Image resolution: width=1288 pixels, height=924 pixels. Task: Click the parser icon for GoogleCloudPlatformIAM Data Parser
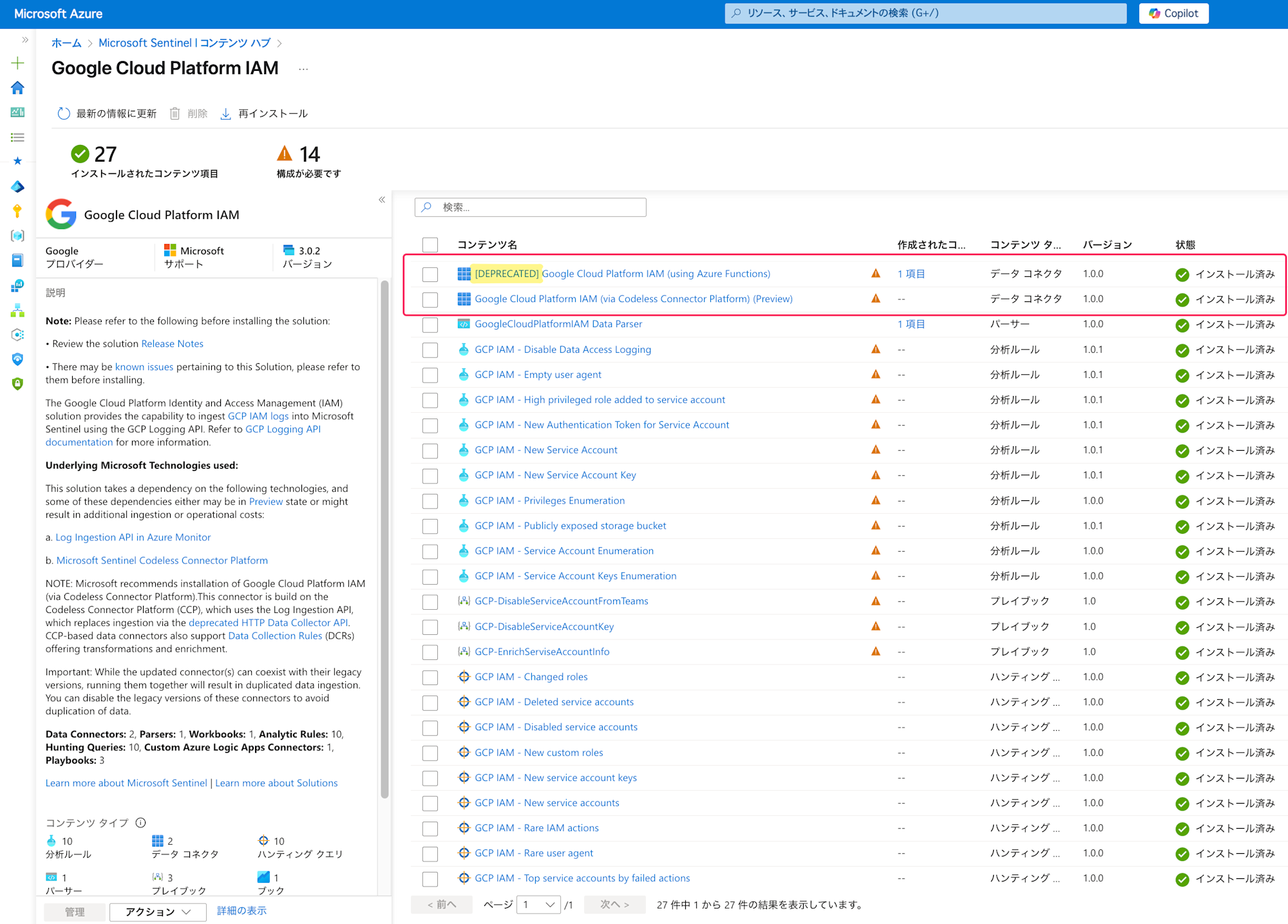pyautogui.click(x=464, y=324)
